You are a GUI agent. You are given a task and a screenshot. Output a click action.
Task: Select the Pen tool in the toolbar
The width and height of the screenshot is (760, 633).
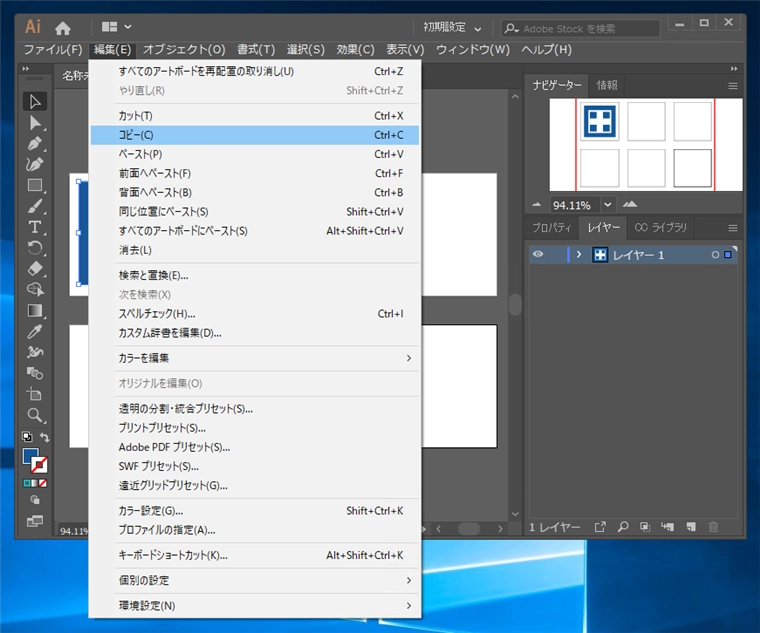[35, 143]
